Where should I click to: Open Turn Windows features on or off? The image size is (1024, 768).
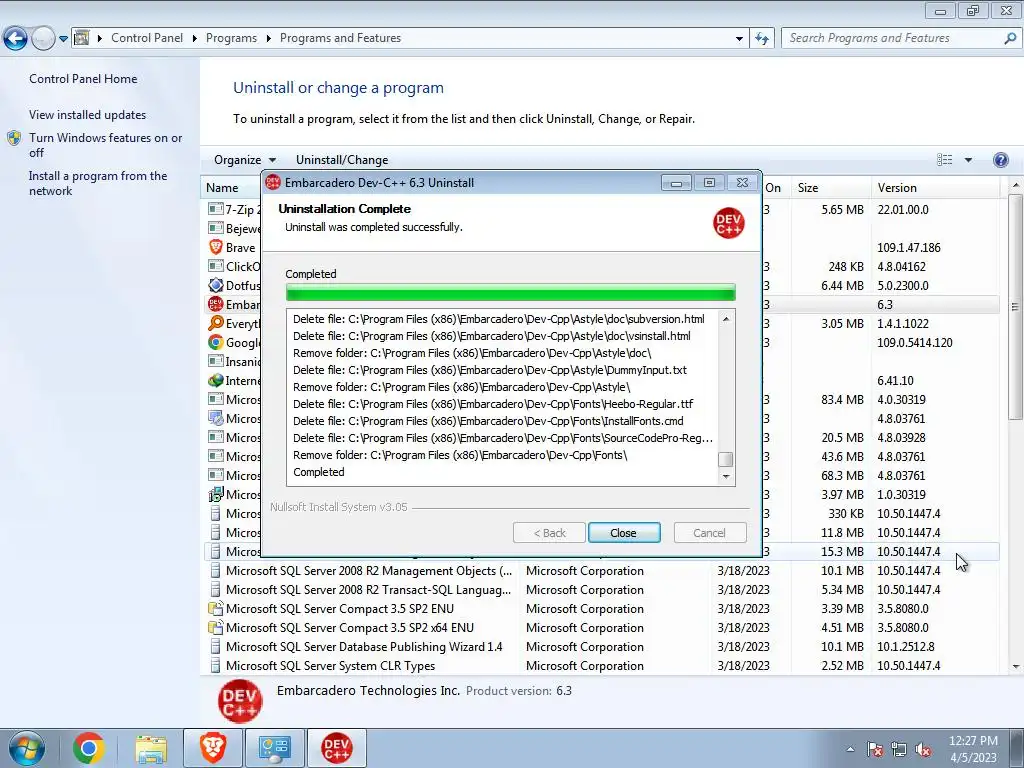(105, 145)
